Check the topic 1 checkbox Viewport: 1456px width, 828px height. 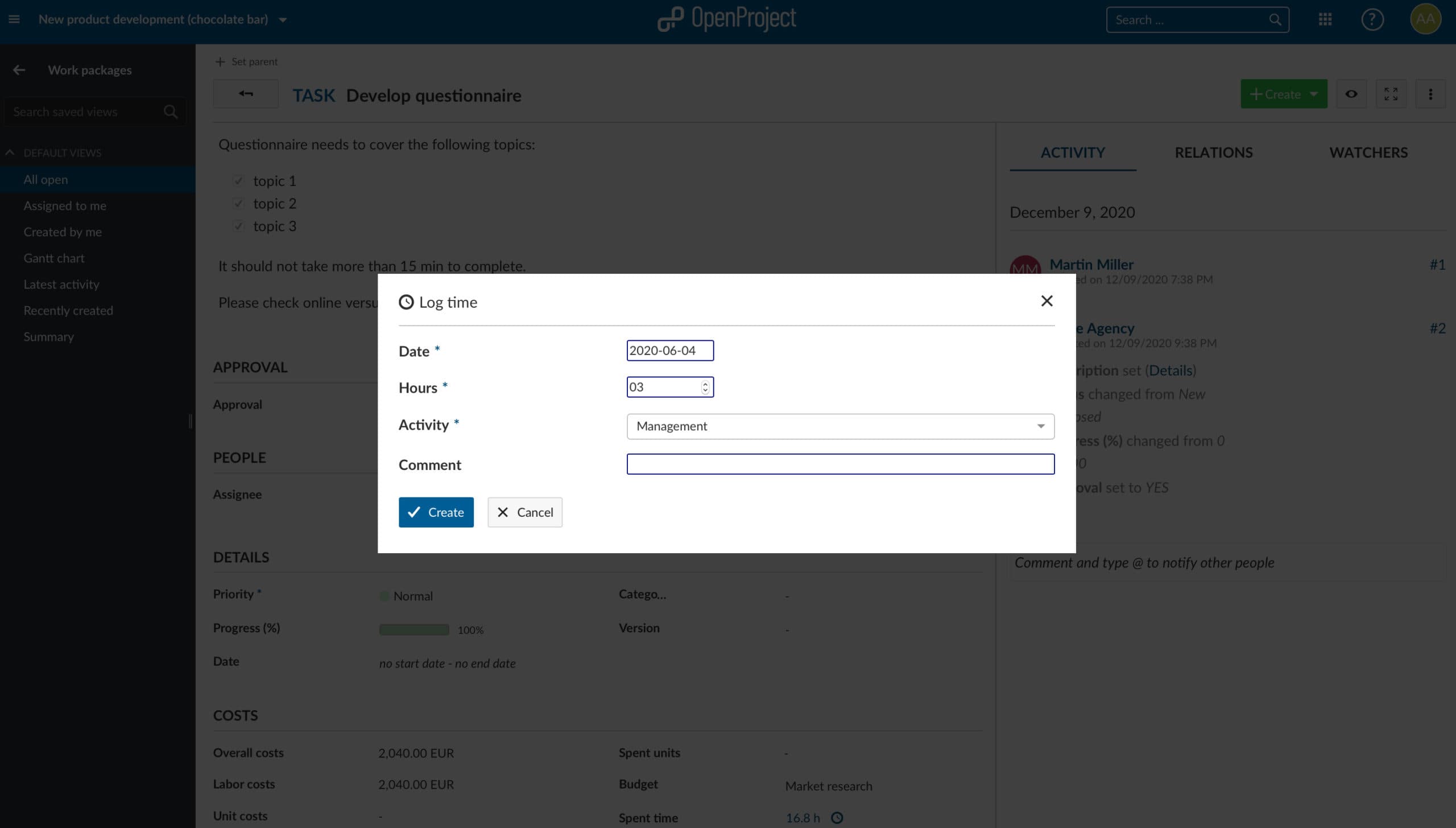pos(238,181)
